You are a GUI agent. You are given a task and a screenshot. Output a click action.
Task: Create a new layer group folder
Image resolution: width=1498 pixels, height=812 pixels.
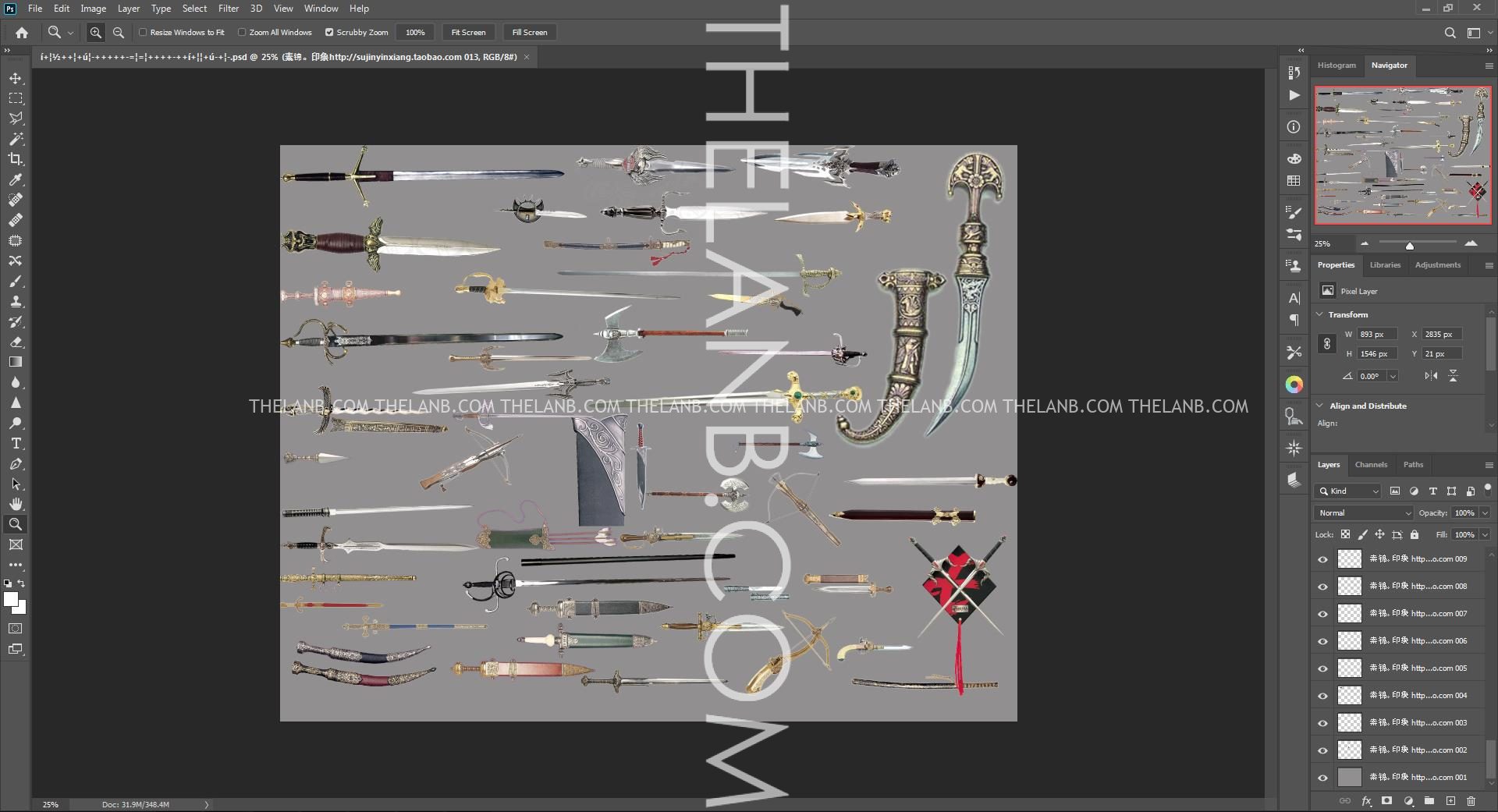[x=1429, y=801]
